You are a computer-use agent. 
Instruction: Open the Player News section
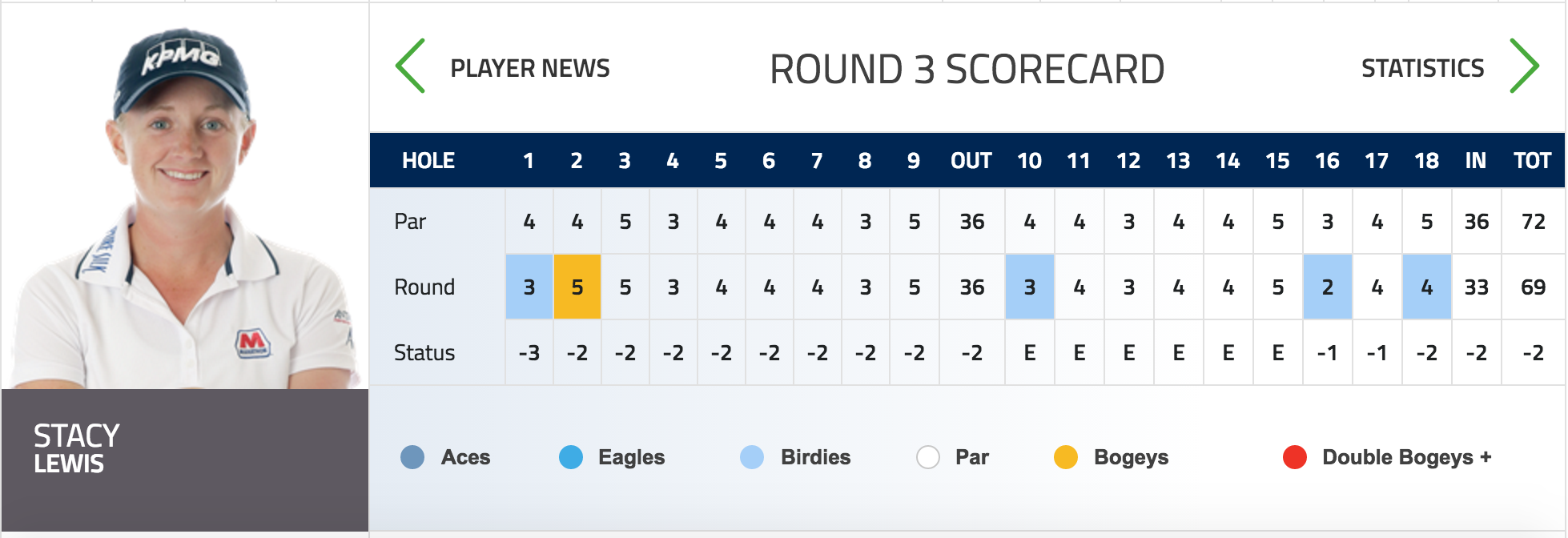529,69
